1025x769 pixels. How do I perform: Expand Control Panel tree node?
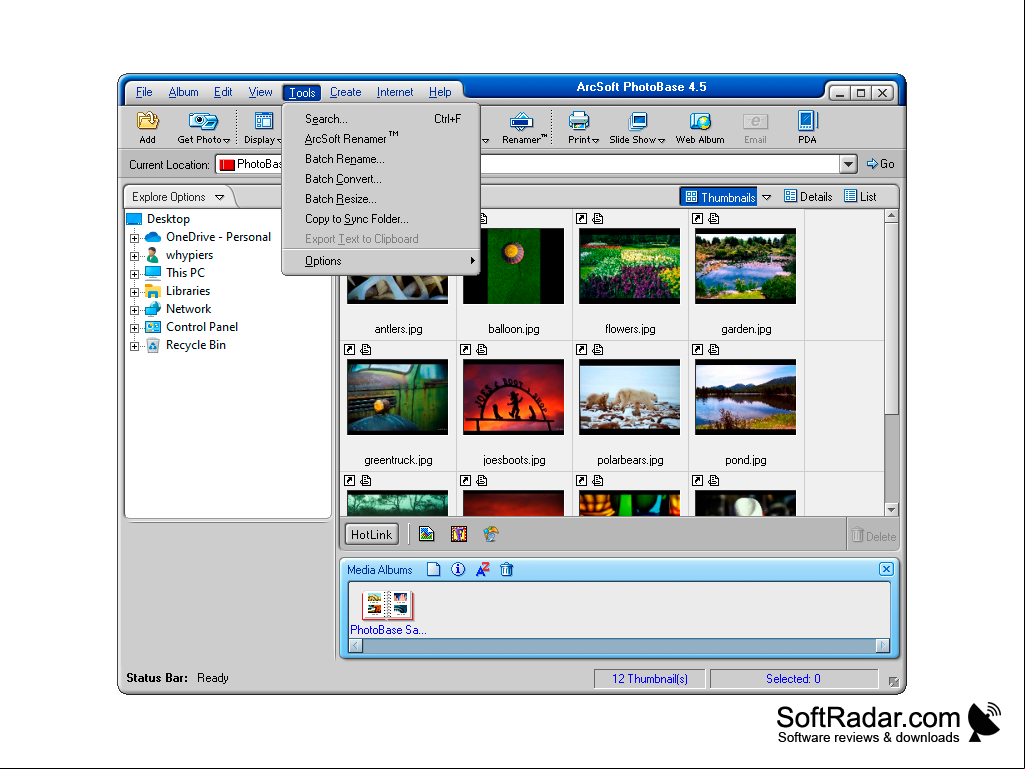pos(135,328)
